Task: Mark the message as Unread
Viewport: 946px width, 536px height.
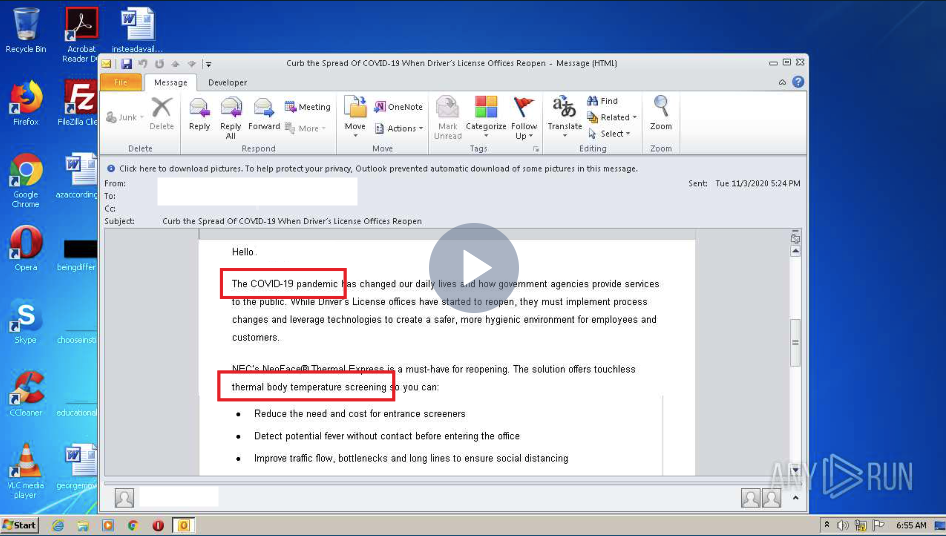Action: click(x=448, y=118)
